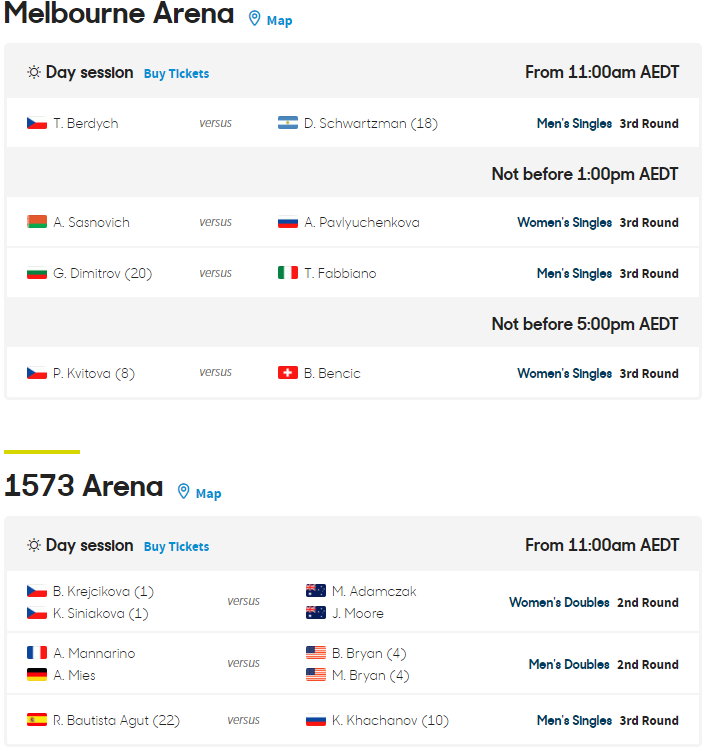Click the Italian flag beside T. Fabbiano
This screenshot has height=751, width=708.
tap(288, 274)
